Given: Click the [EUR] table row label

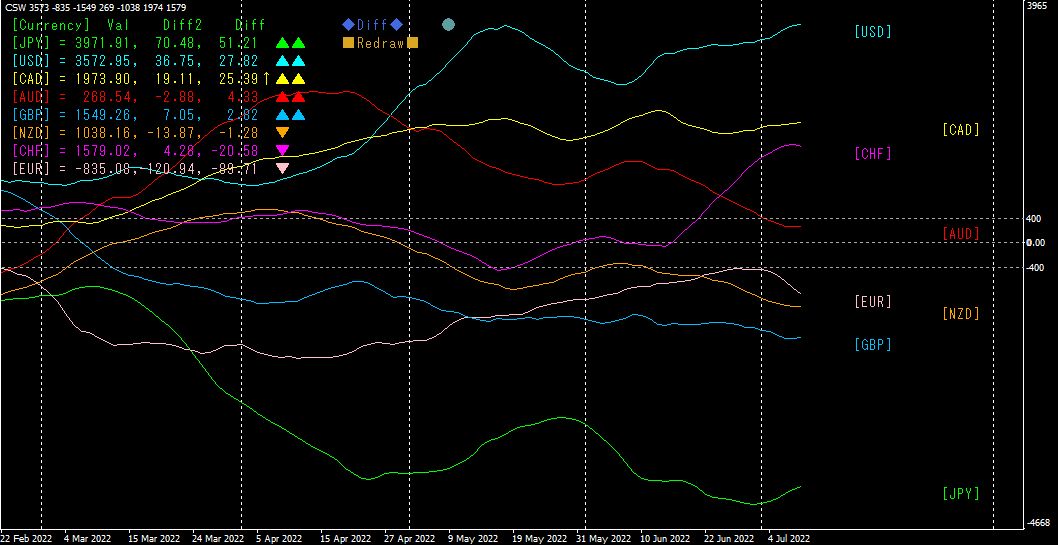Looking at the screenshot, I should click(x=31, y=169).
